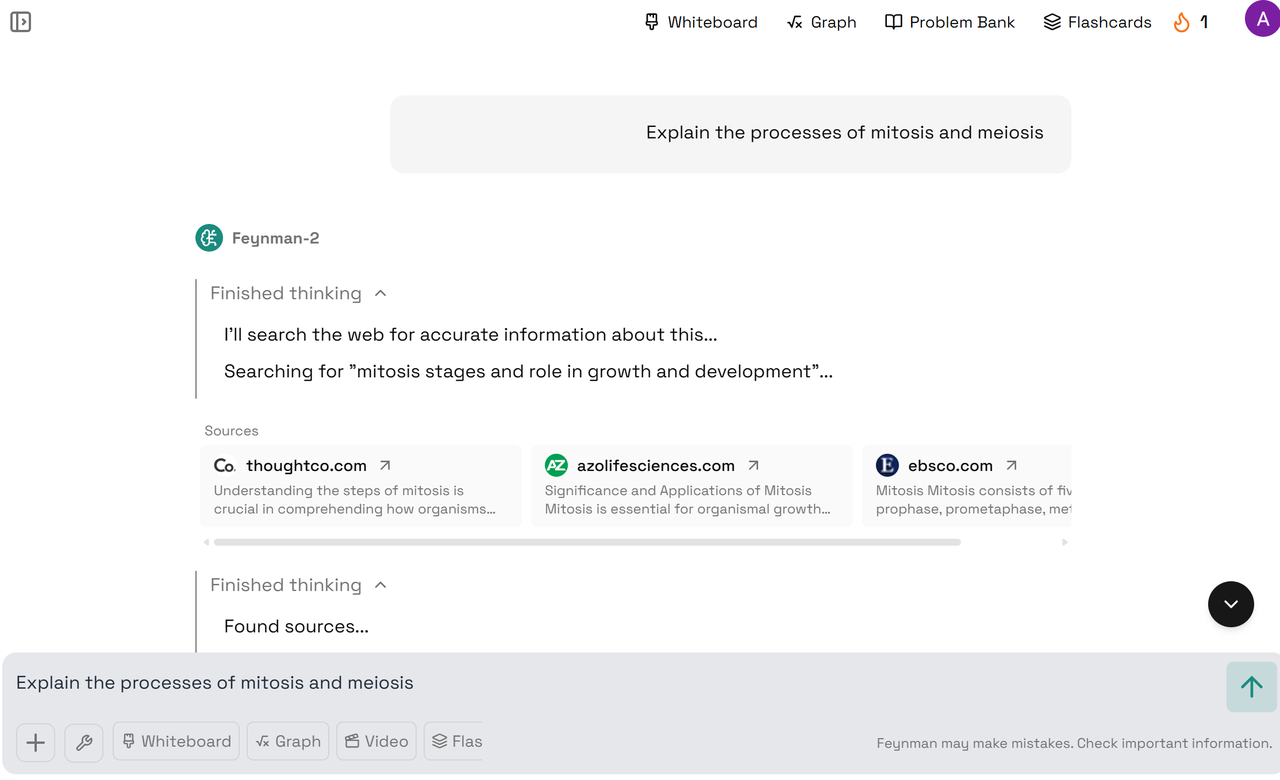Open Flashcards from the top navigation
Viewport: 1280px width, 780px height.
pyautogui.click(x=1097, y=22)
